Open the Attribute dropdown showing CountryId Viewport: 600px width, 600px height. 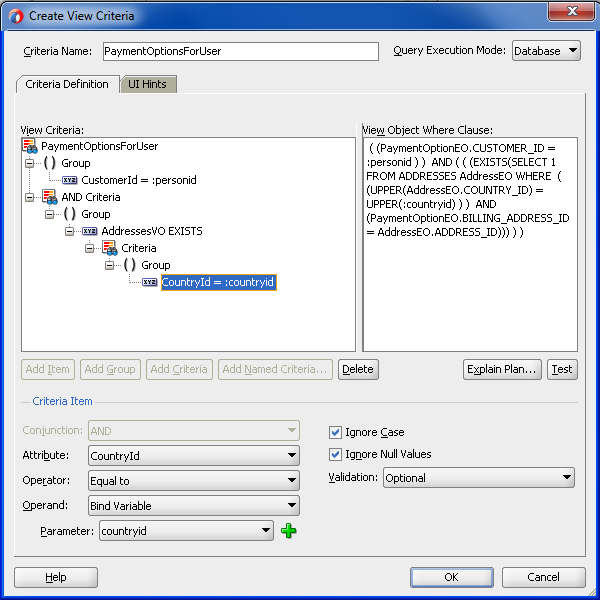(194, 455)
